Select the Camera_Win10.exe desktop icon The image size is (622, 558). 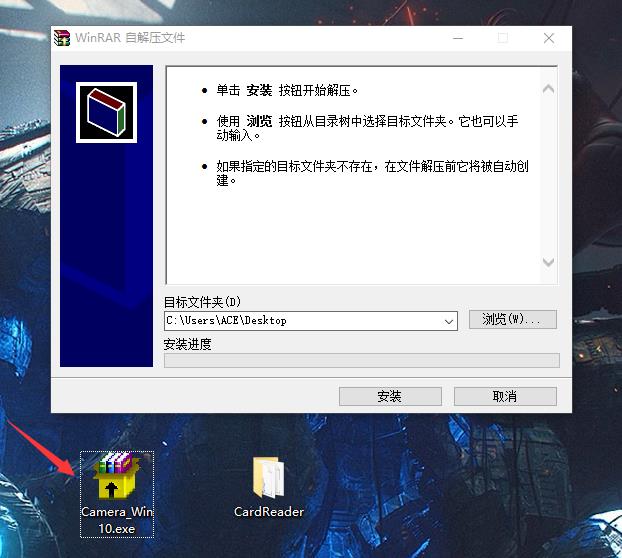pyautogui.click(x=117, y=477)
